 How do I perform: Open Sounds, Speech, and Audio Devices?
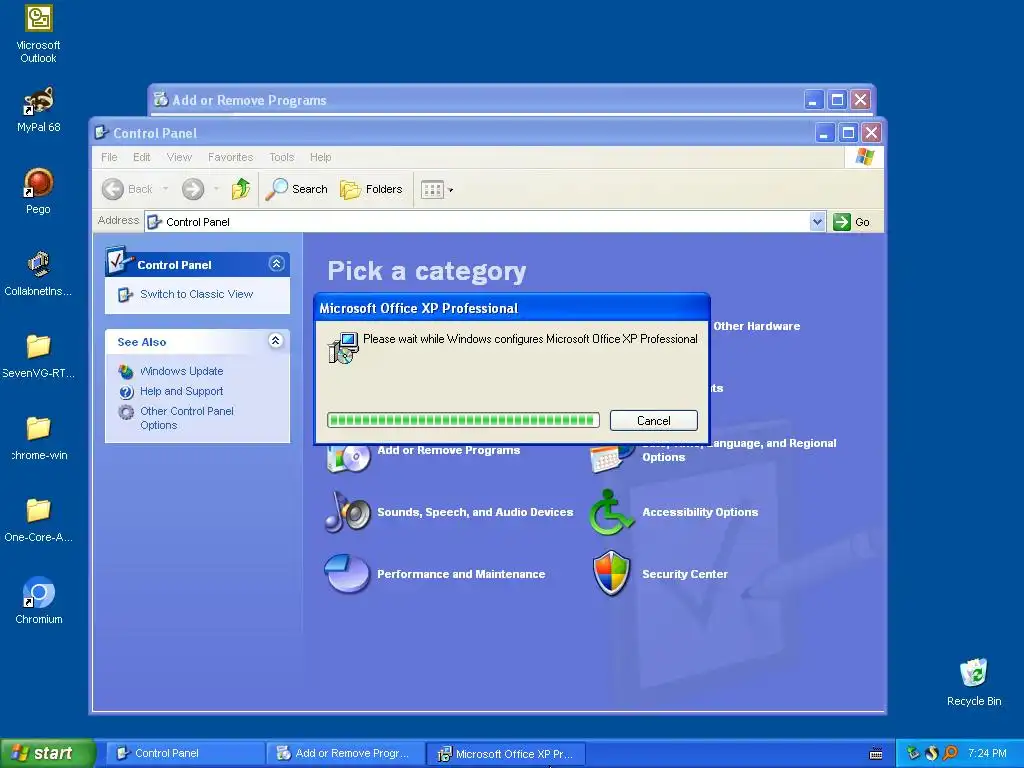click(x=475, y=512)
